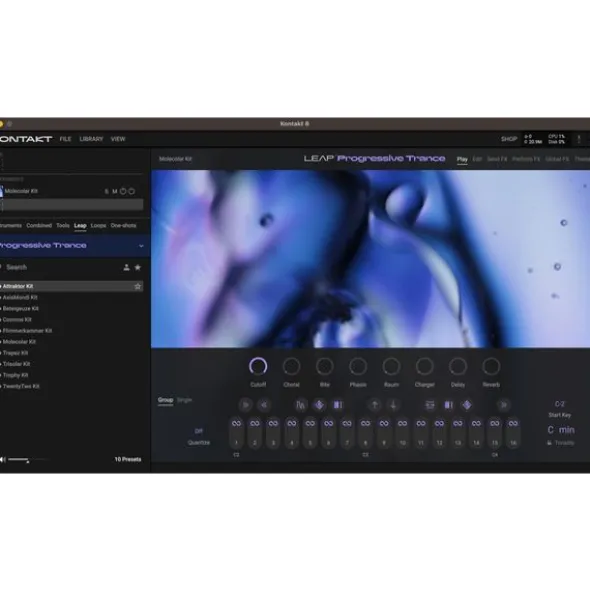Open the min scale selector
Image resolution: width=590 pixels, height=591 pixels.
point(567,430)
